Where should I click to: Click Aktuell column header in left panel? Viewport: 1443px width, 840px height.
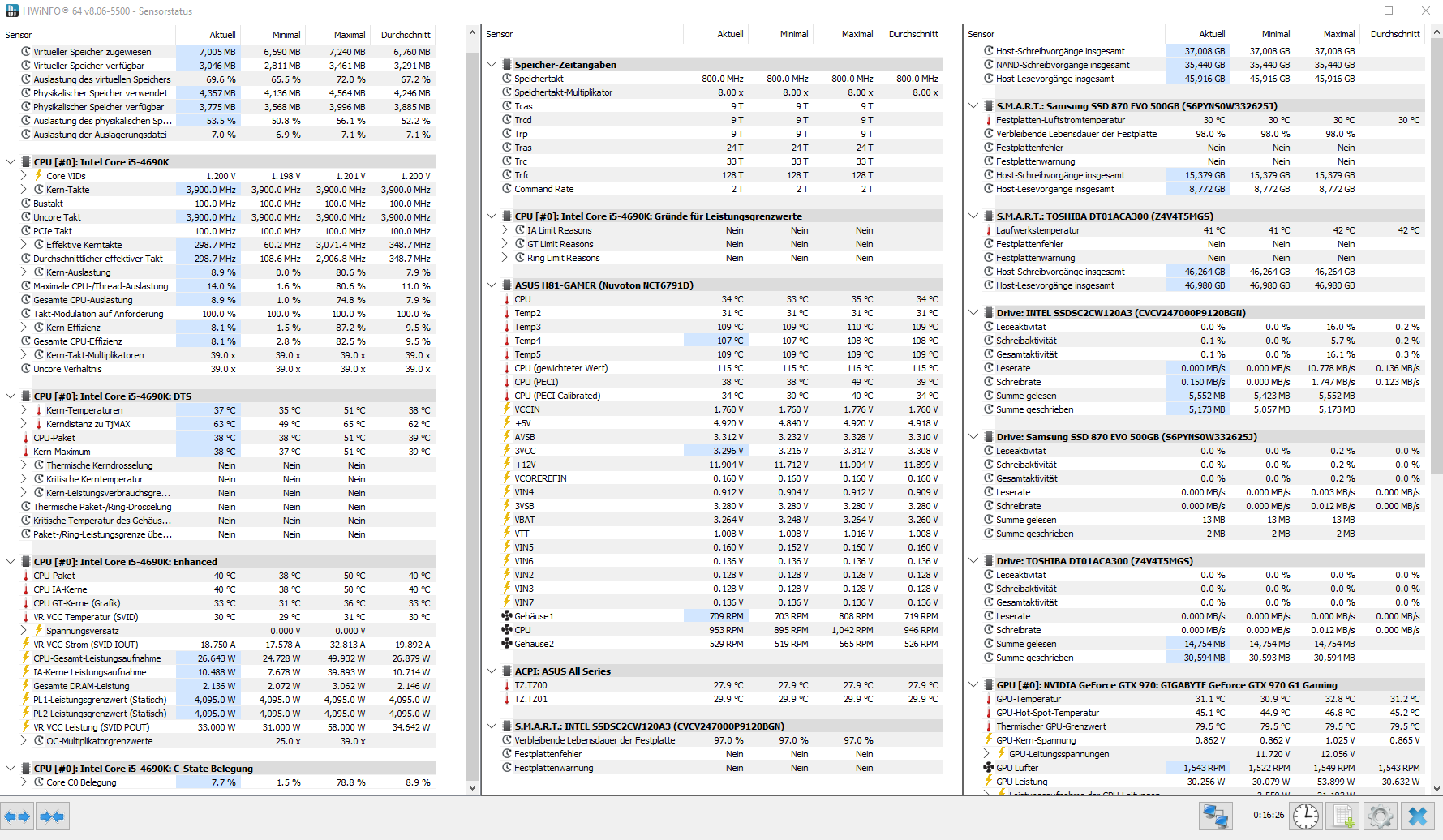[x=208, y=35]
